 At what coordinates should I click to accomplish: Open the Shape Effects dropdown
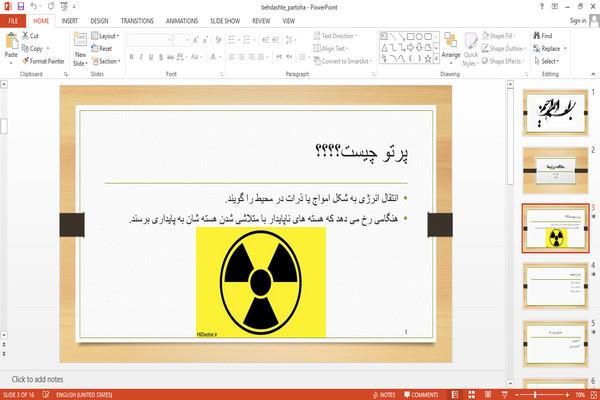point(503,61)
